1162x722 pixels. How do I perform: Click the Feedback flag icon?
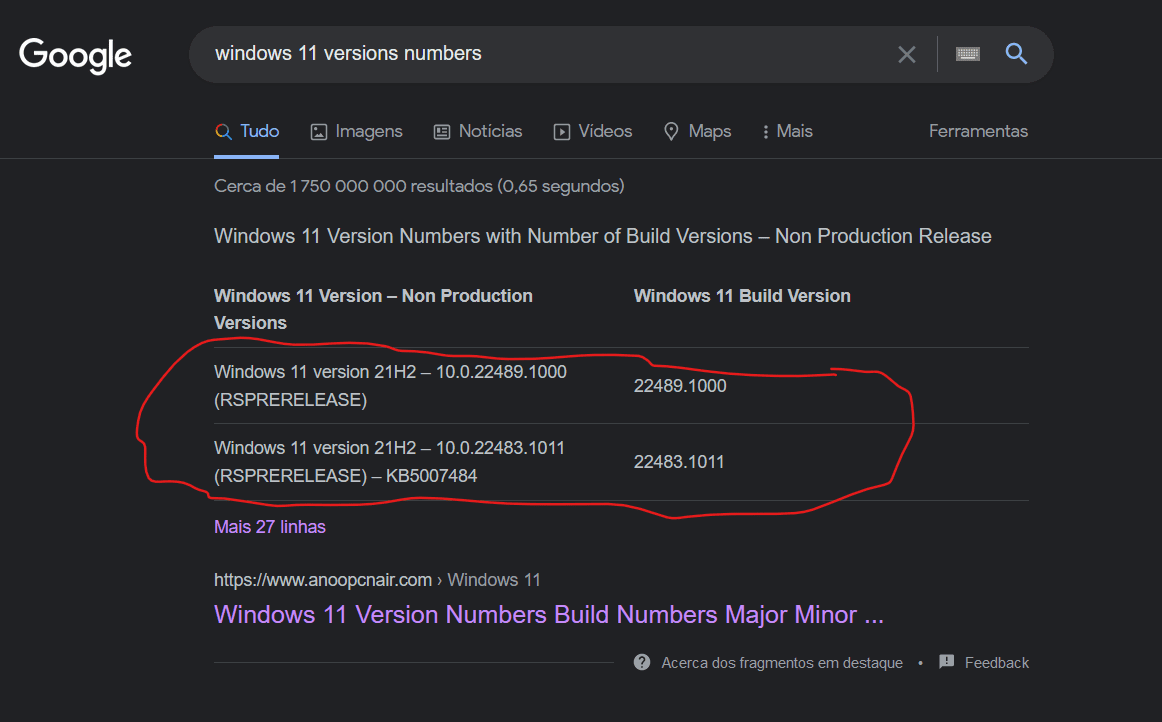click(x=946, y=661)
